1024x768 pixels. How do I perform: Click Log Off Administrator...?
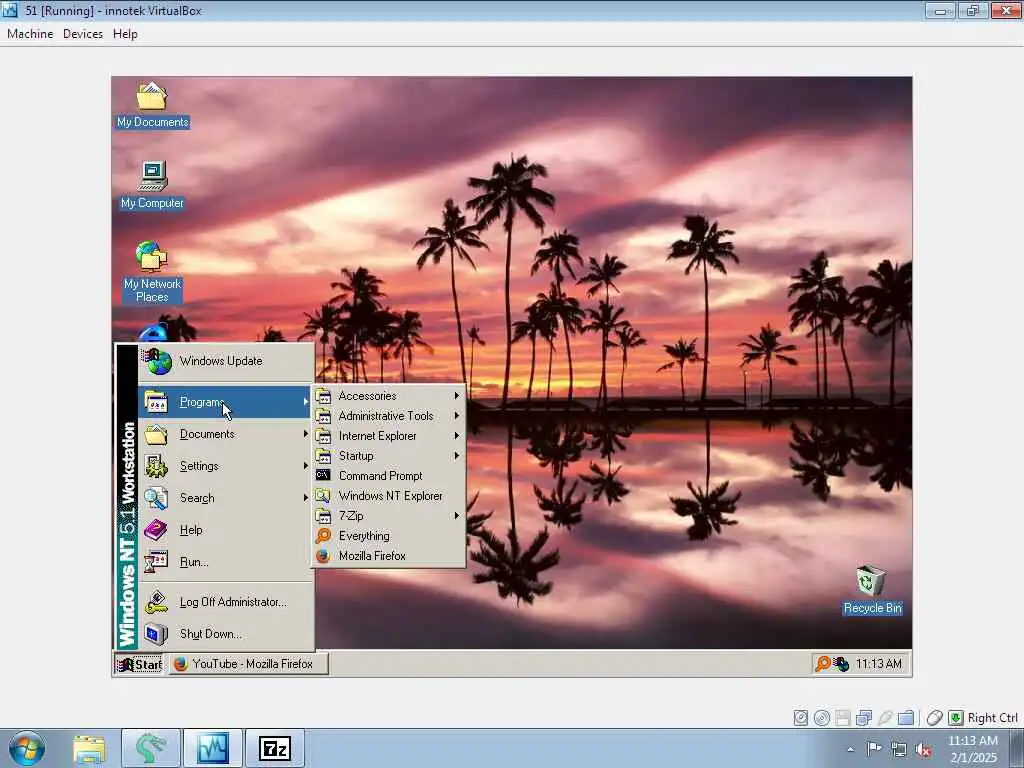point(226,602)
